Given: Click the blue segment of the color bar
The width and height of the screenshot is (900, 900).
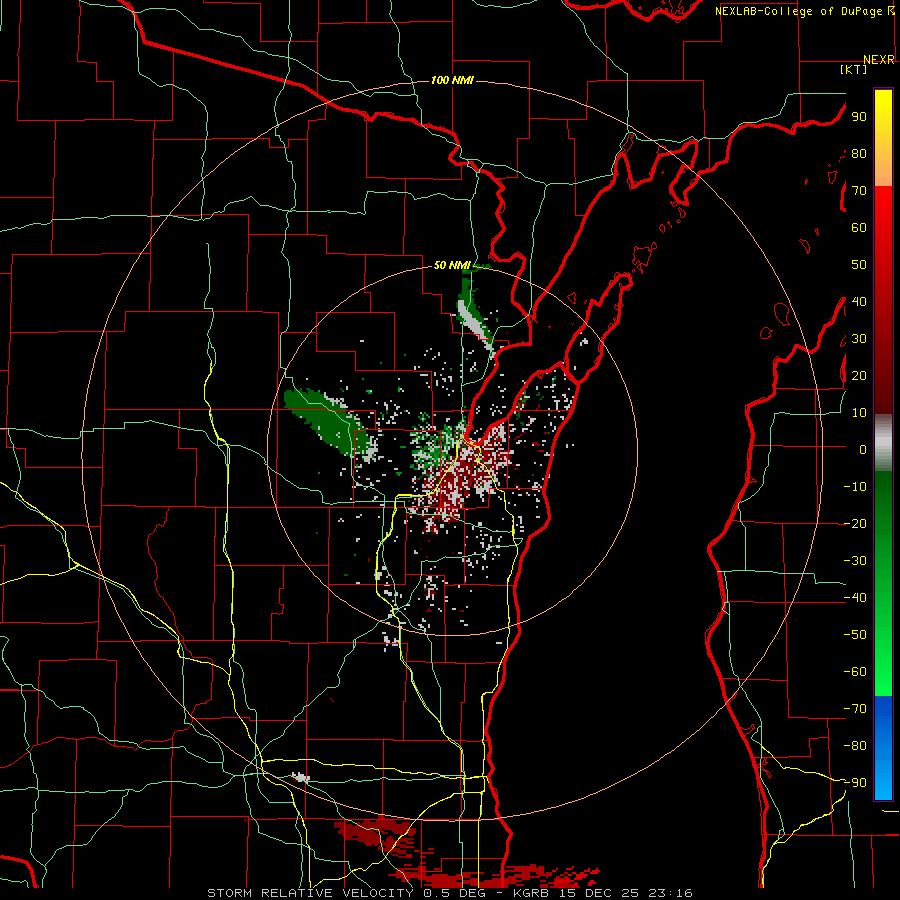Looking at the screenshot, I should tap(883, 748).
